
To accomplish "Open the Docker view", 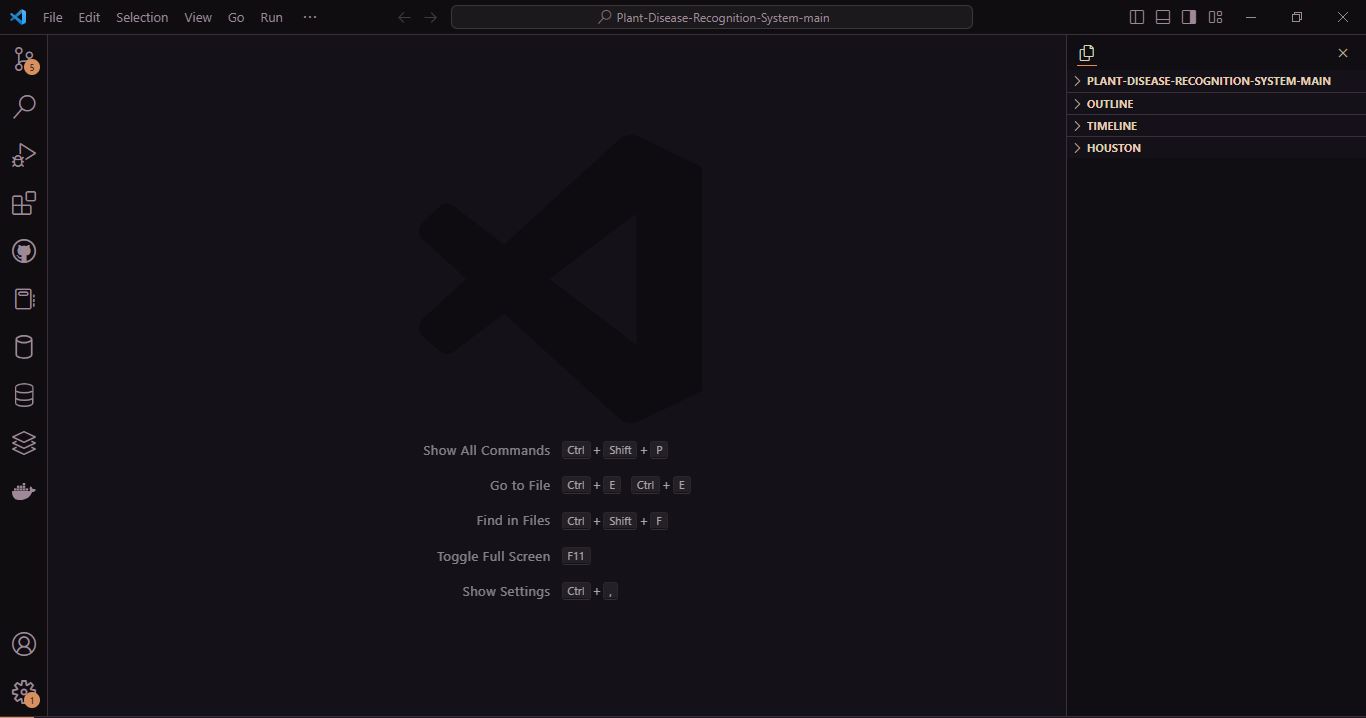I will click(24, 491).
